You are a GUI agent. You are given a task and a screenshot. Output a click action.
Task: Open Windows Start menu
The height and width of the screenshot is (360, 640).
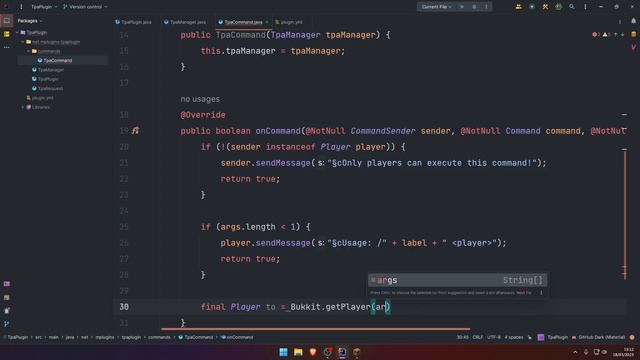point(283,352)
